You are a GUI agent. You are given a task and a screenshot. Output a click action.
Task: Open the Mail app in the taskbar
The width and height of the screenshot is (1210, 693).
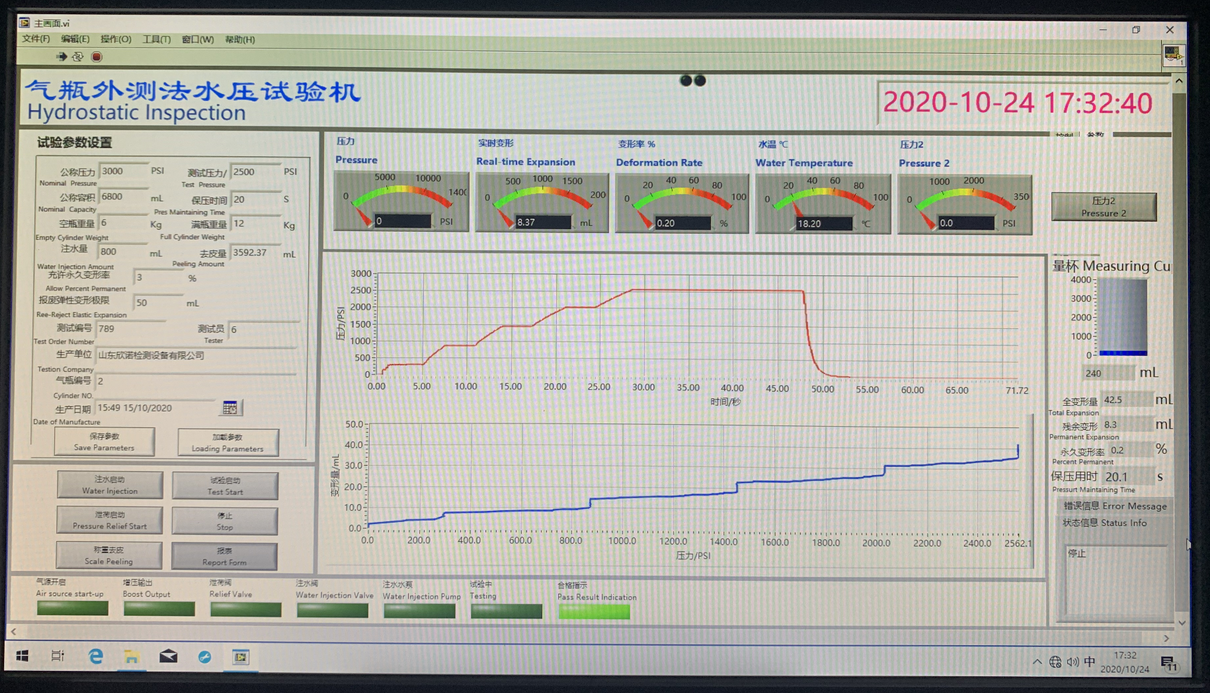[168, 657]
